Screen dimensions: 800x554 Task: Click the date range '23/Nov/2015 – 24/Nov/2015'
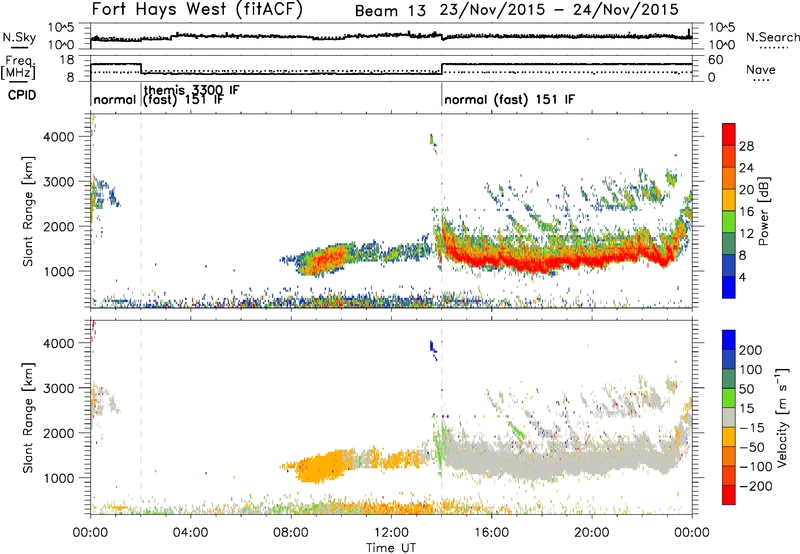pos(559,10)
